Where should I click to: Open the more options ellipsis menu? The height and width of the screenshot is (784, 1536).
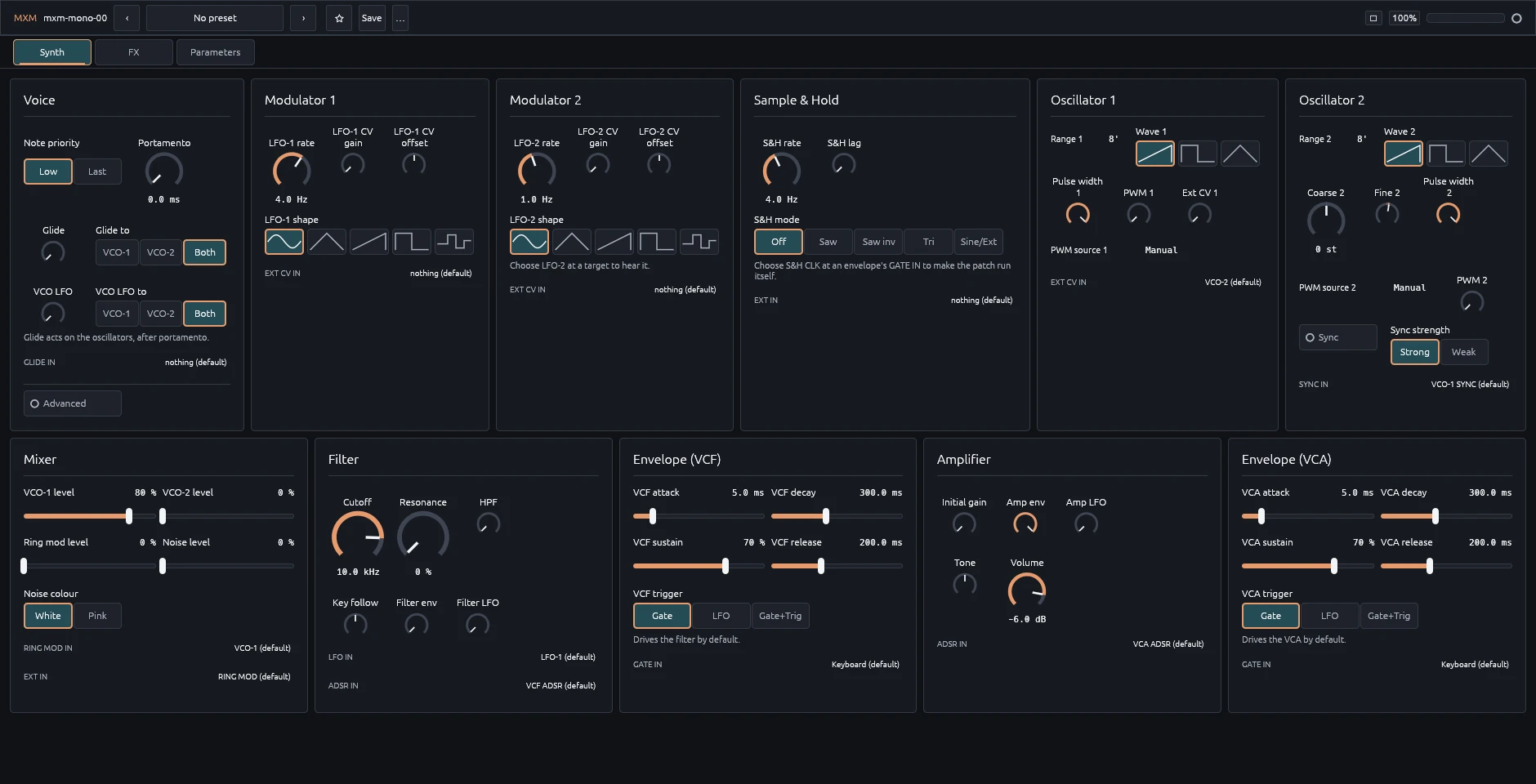400,18
